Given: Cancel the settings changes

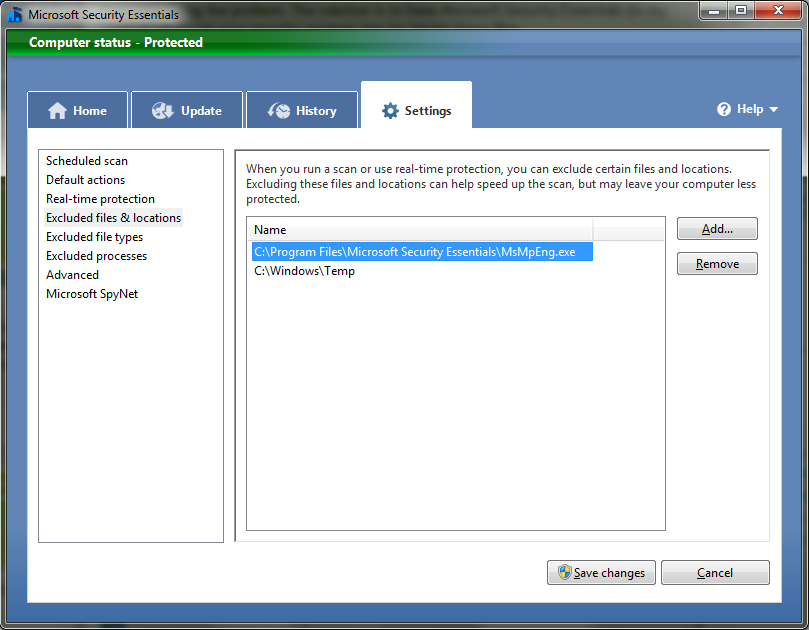Looking at the screenshot, I should pos(715,573).
